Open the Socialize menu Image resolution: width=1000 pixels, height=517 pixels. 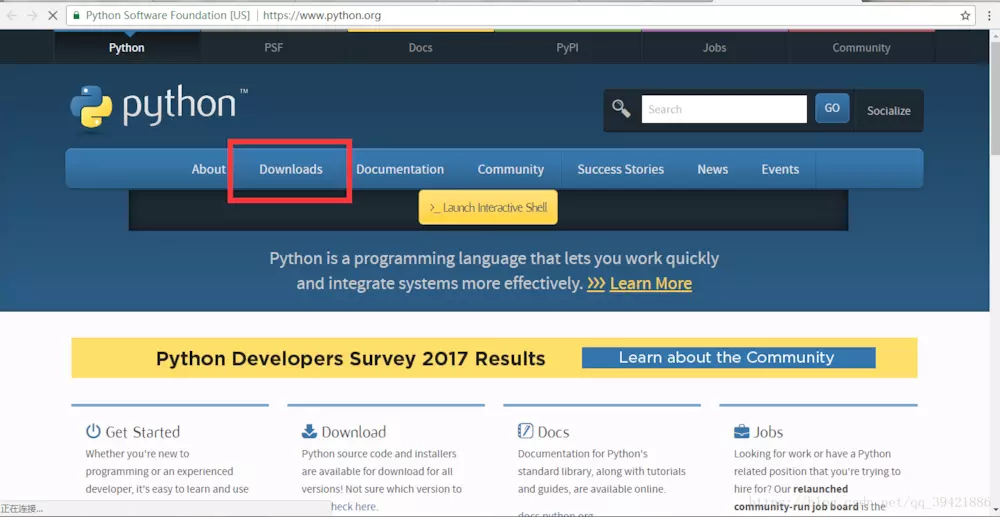(888, 110)
